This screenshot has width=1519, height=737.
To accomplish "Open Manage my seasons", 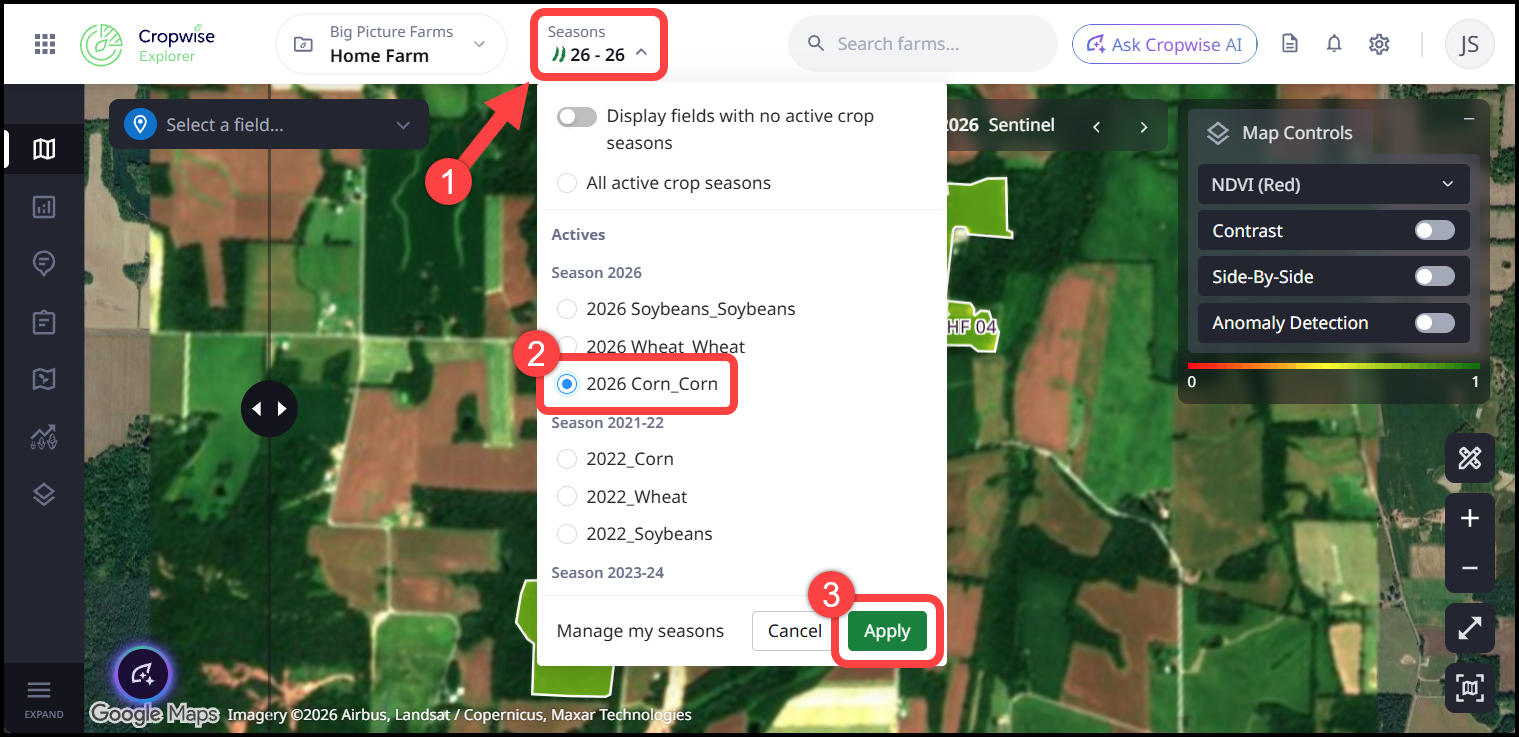I will click(640, 631).
